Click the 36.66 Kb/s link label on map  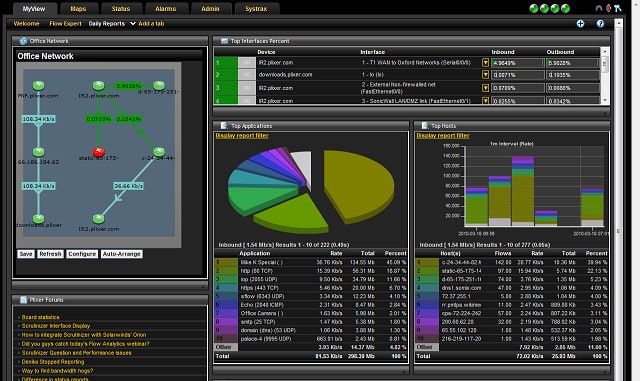point(129,186)
